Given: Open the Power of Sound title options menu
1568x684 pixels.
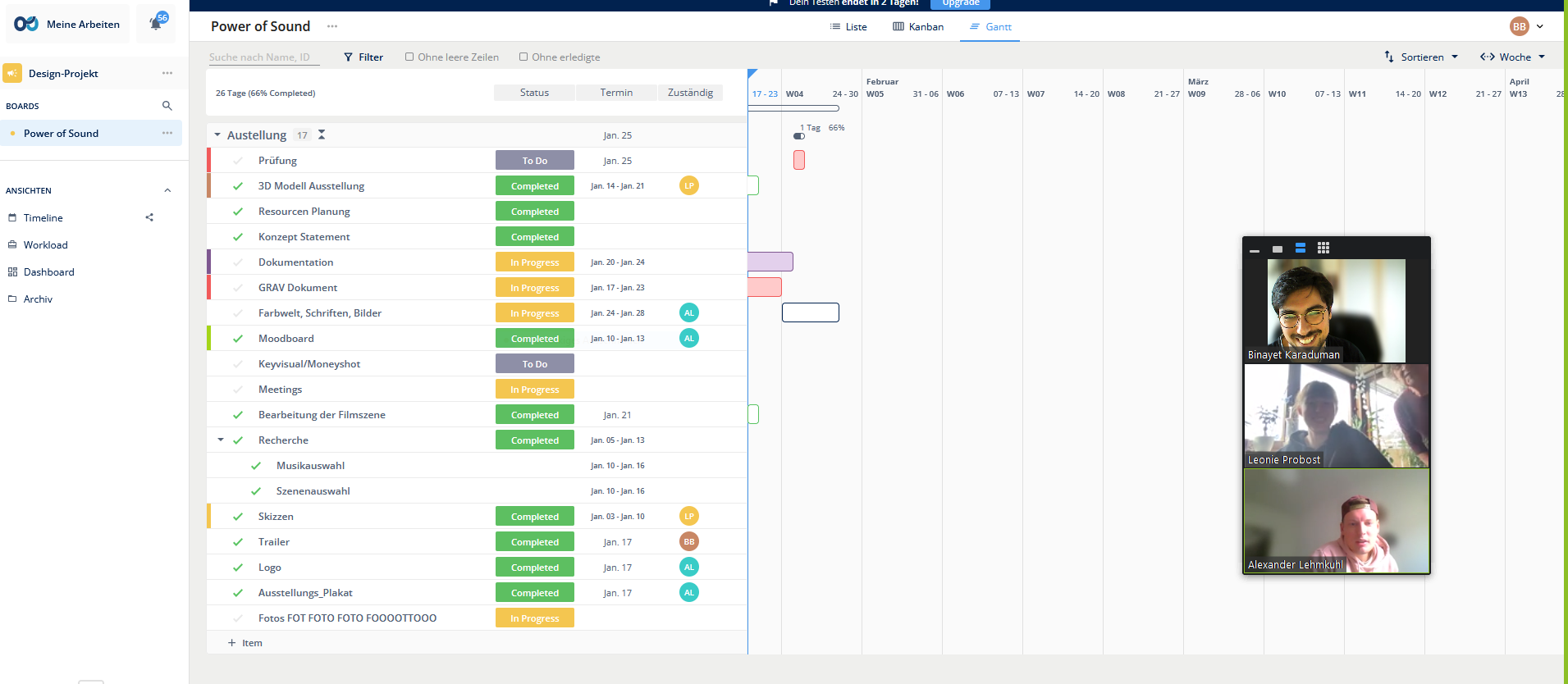Looking at the screenshot, I should (x=332, y=26).
